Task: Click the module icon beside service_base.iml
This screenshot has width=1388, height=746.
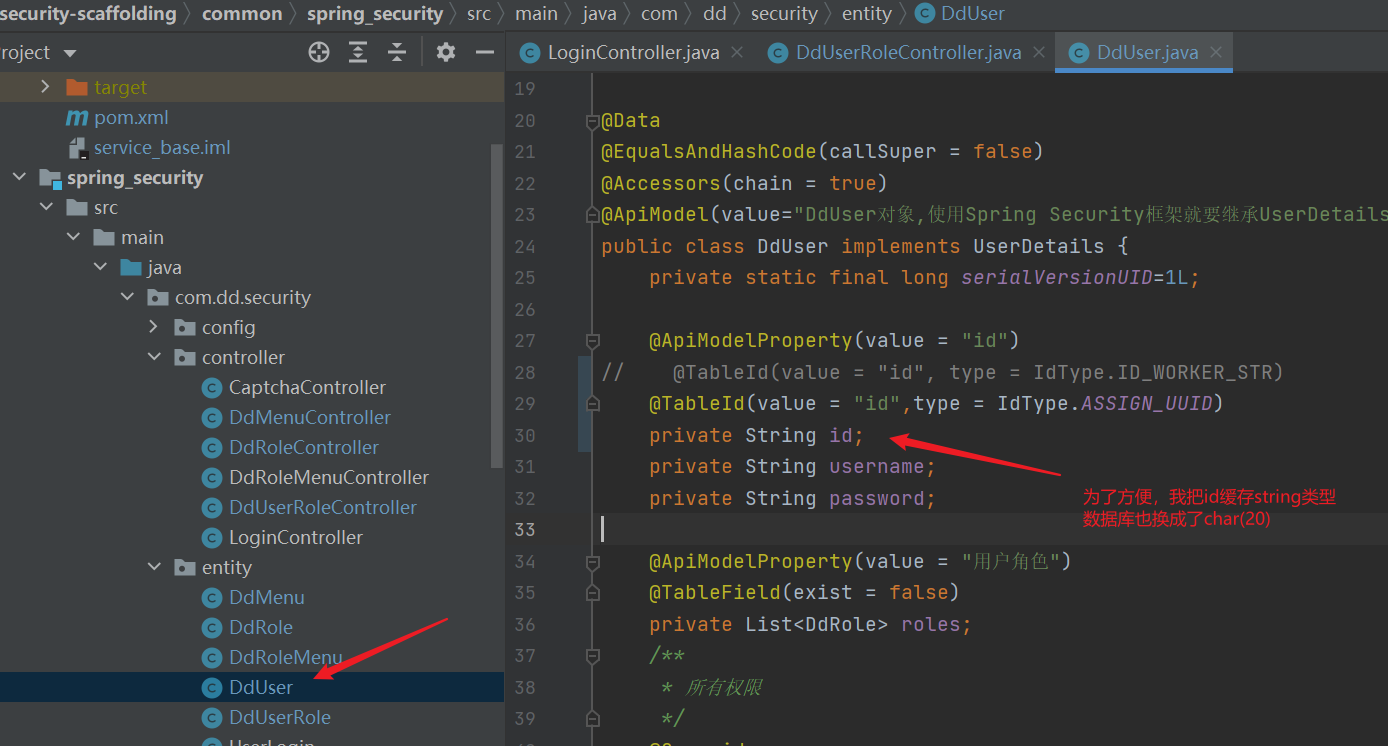Action: click(77, 147)
